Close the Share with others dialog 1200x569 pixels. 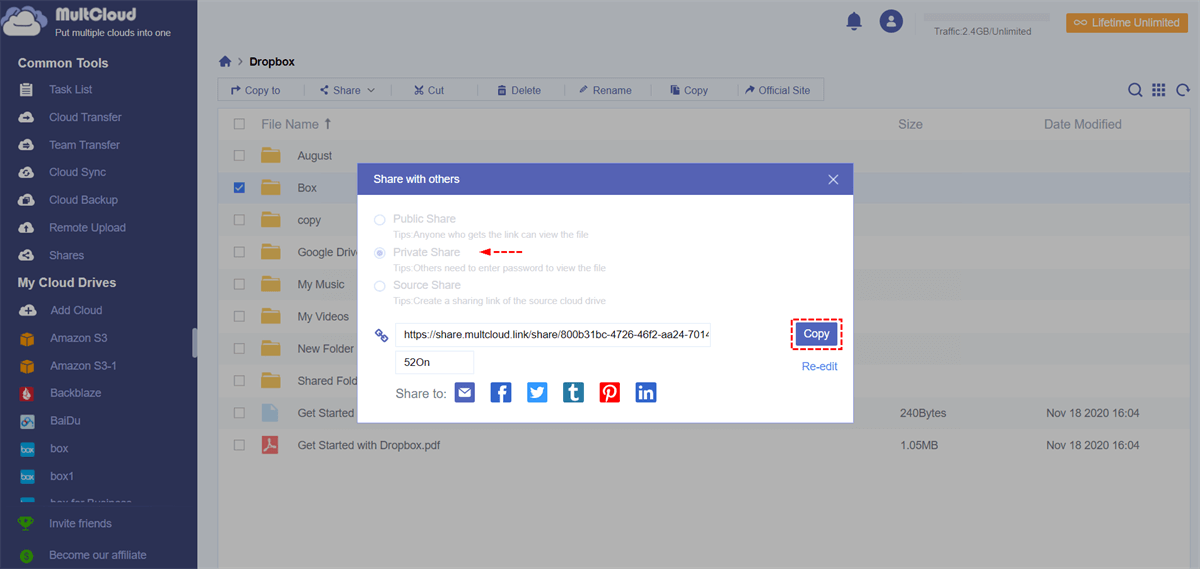(x=833, y=179)
